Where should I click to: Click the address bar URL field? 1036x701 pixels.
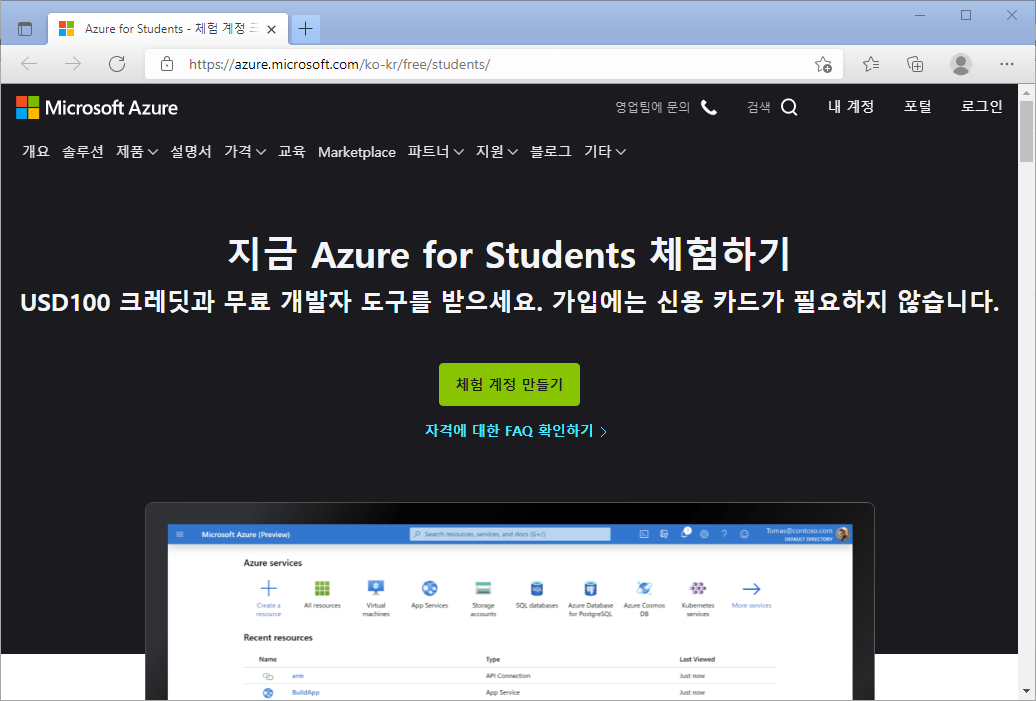(x=496, y=64)
